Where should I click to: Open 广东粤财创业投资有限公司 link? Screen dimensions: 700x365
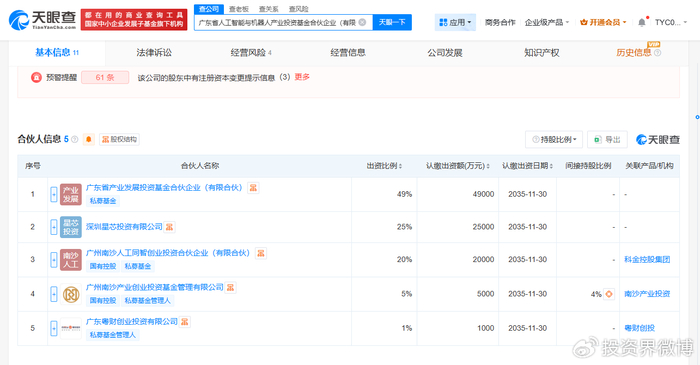point(132,321)
